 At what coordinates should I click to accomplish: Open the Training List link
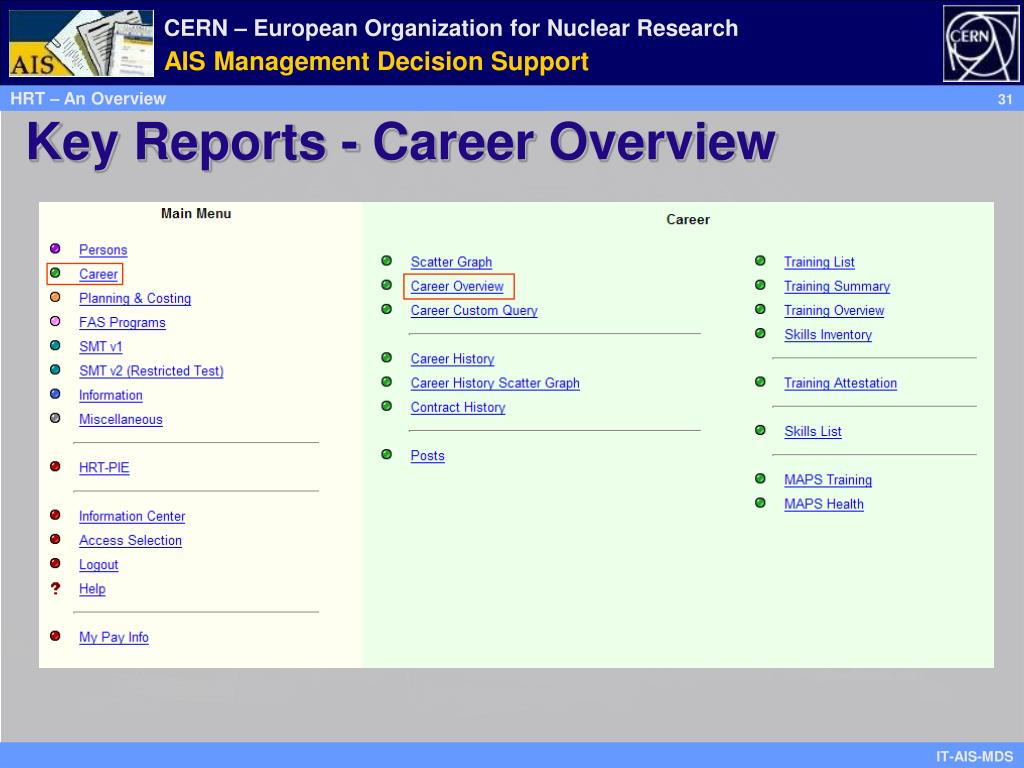click(x=820, y=262)
